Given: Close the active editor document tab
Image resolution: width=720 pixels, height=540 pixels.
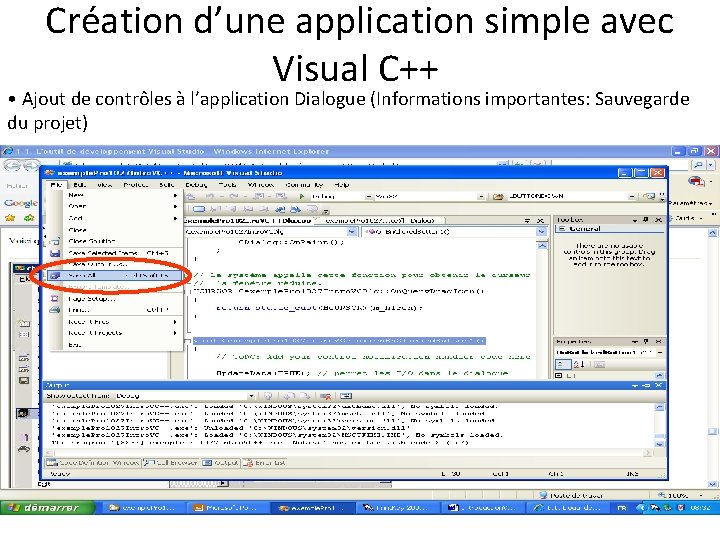Looking at the screenshot, I should pos(540,221).
